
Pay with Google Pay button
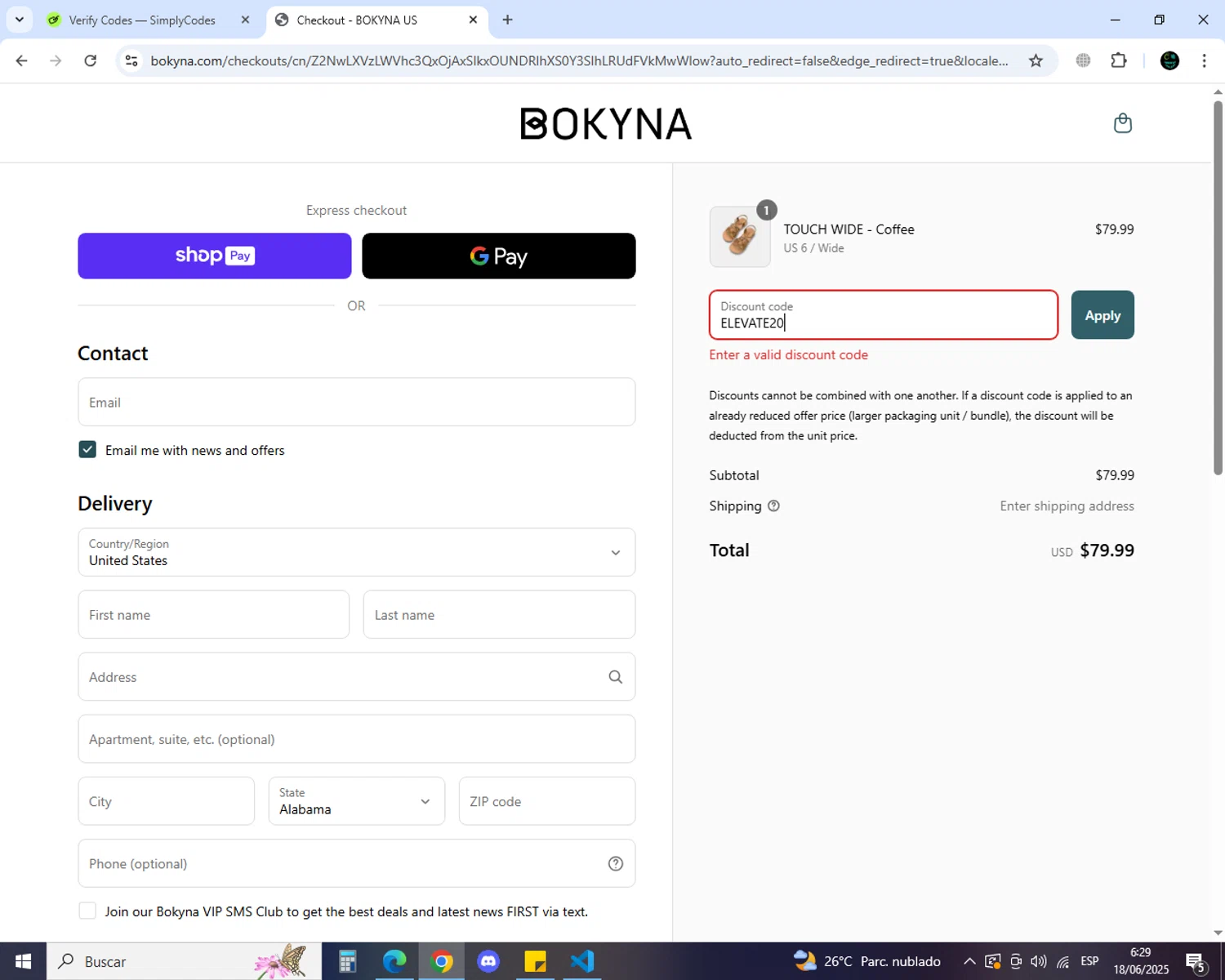click(x=499, y=256)
